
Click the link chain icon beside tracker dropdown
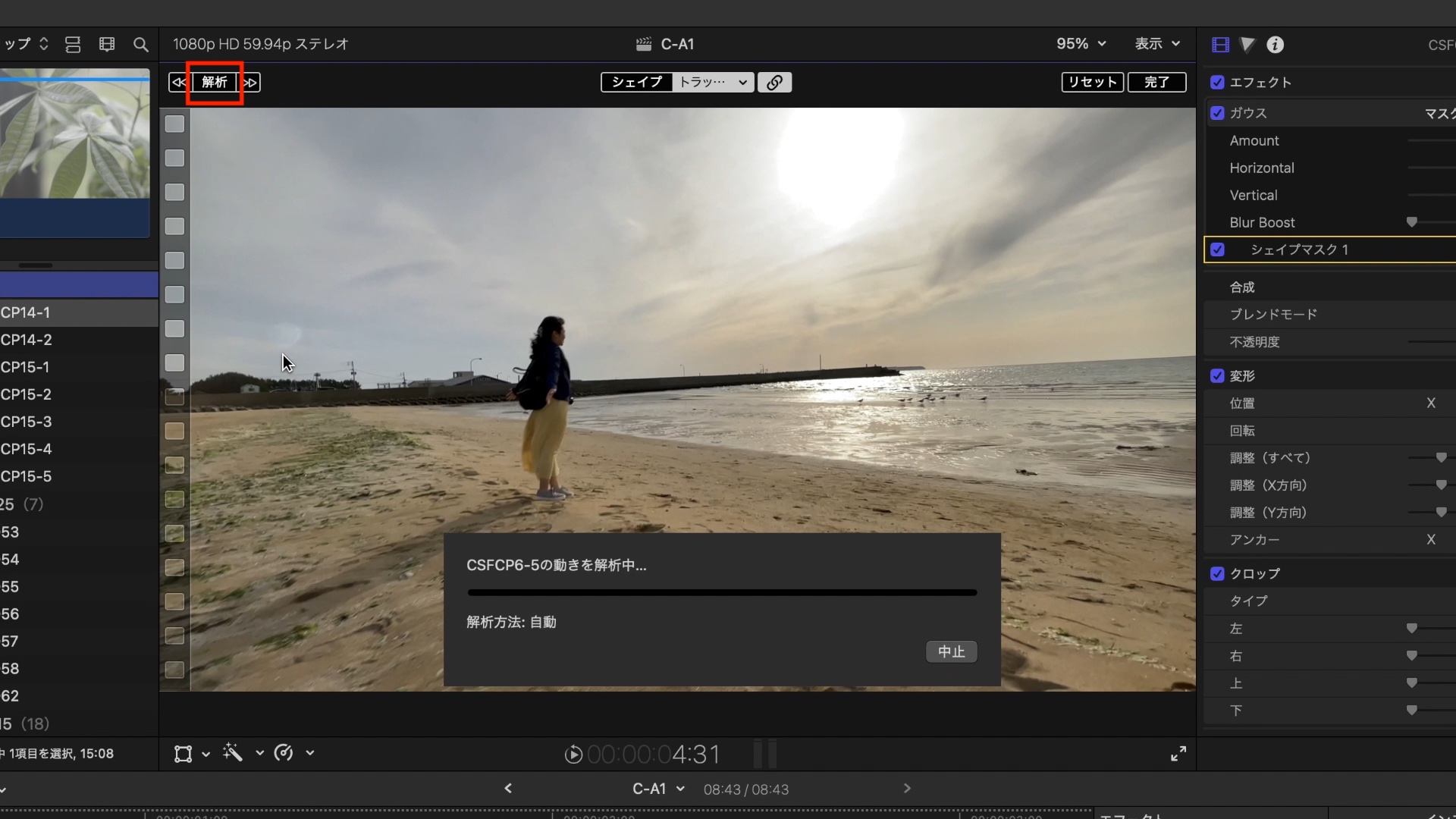pyautogui.click(x=774, y=83)
